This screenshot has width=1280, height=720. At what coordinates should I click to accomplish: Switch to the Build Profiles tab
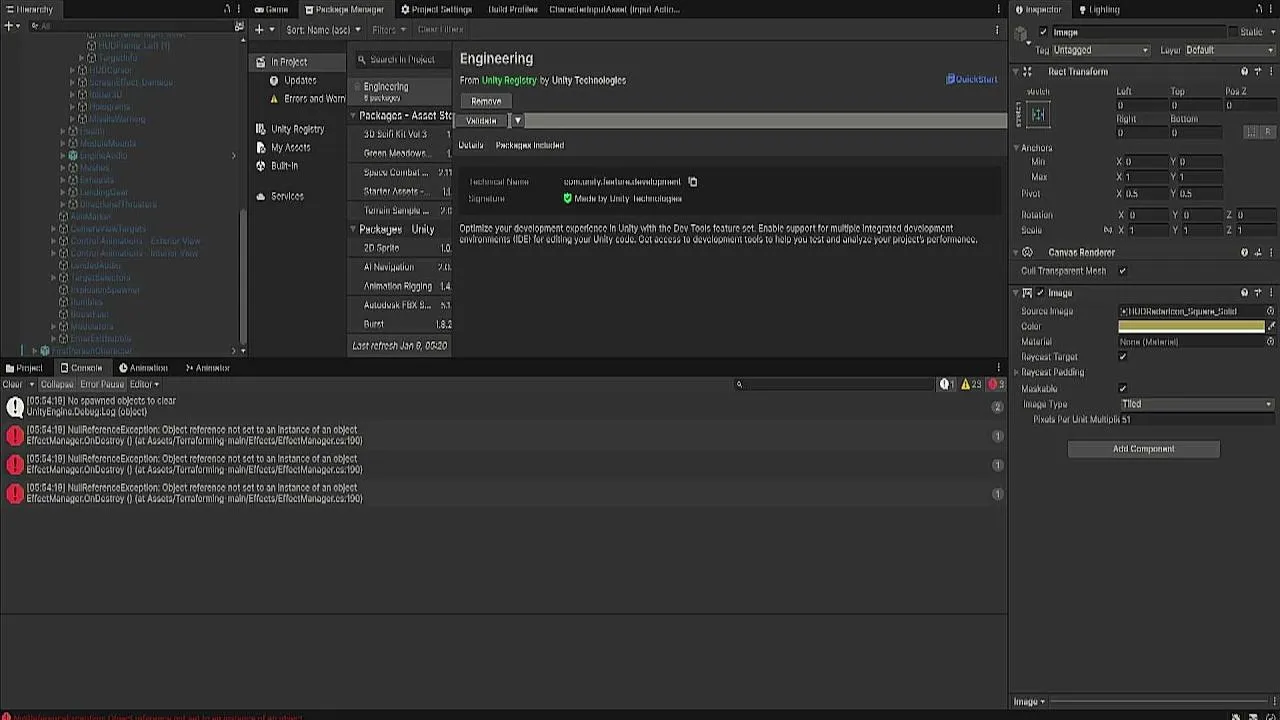[513, 9]
